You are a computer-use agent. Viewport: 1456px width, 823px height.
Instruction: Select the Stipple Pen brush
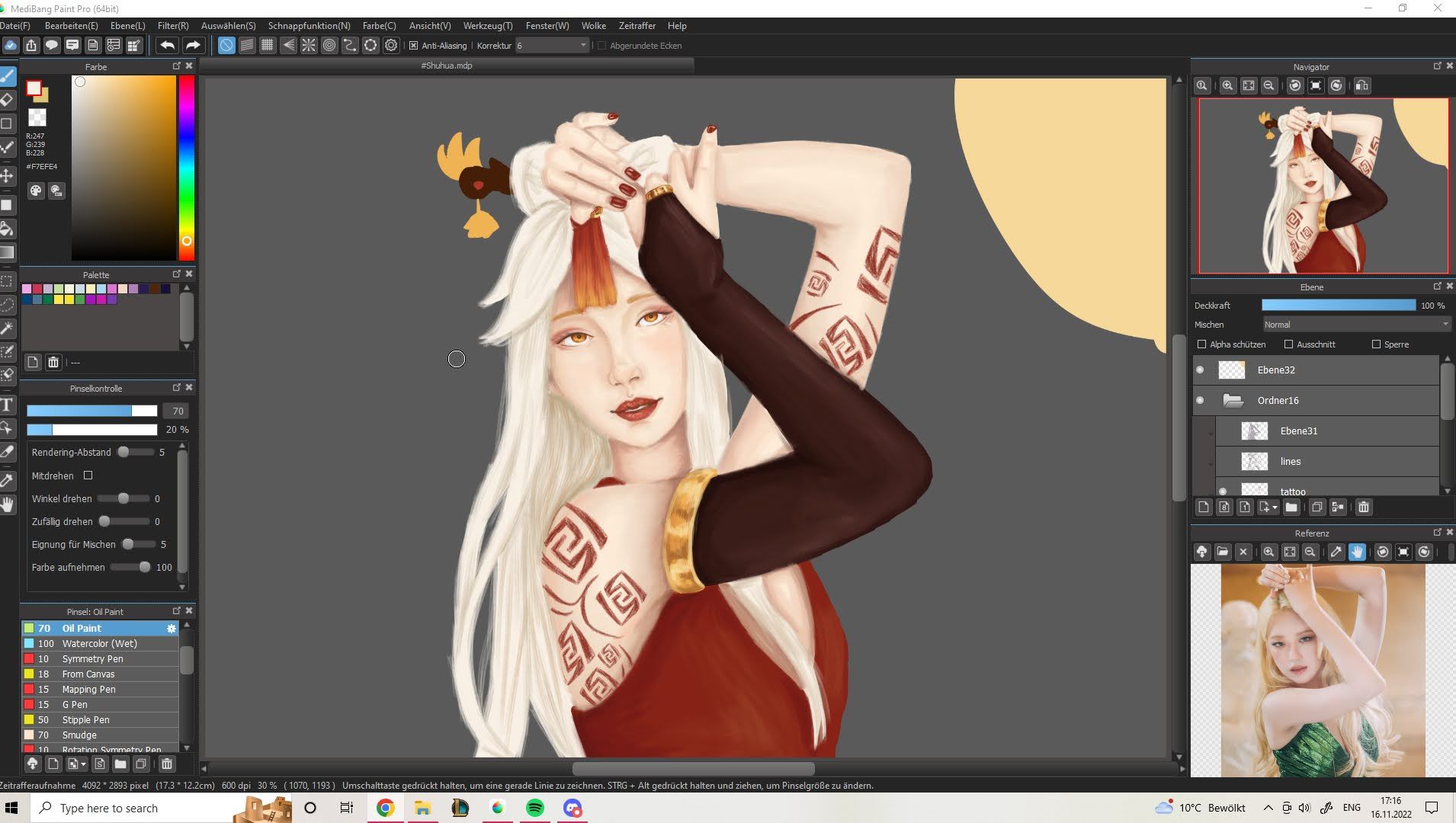coord(85,719)
